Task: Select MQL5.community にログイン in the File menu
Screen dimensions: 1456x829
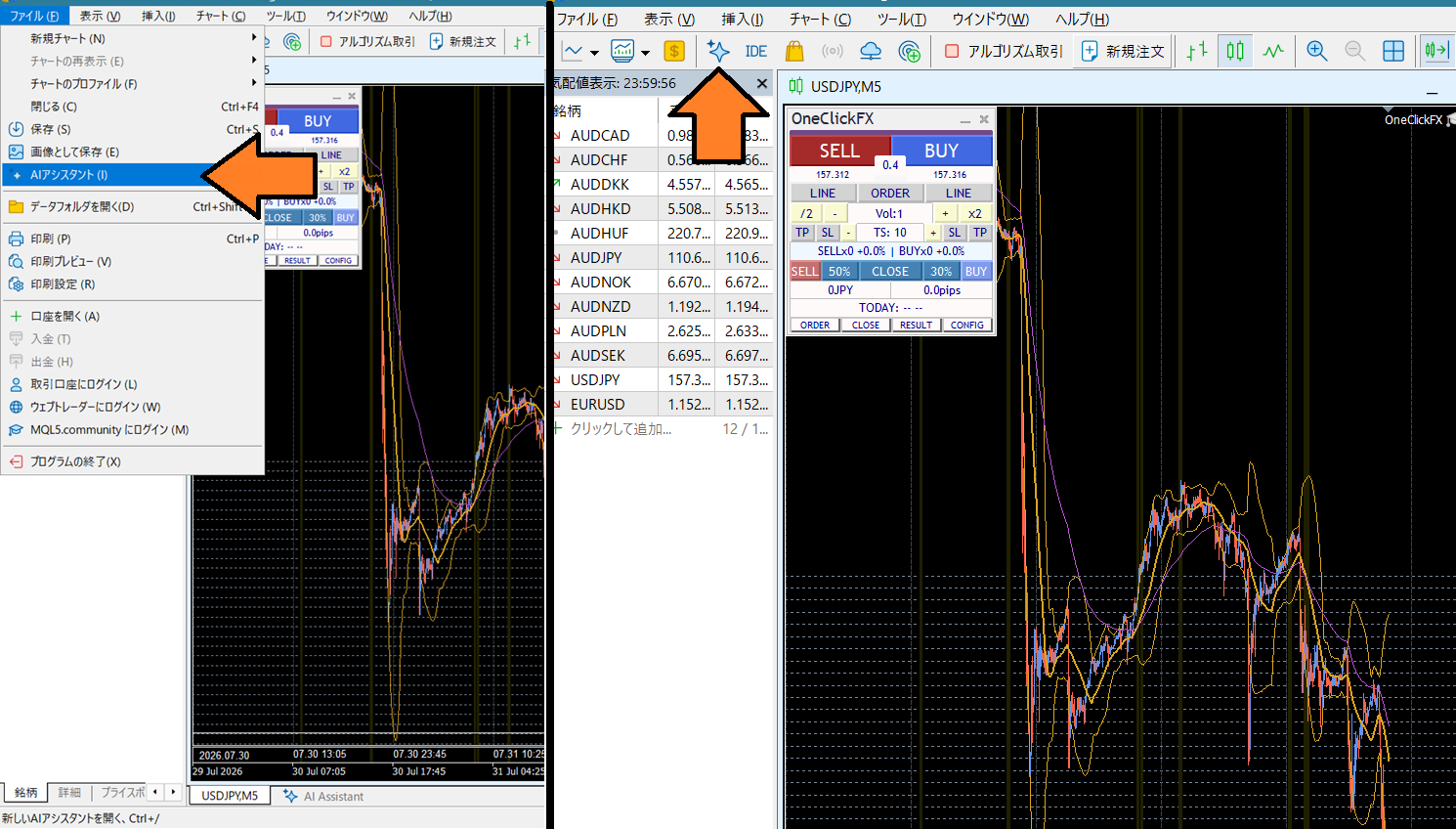Action: [132, 429]
